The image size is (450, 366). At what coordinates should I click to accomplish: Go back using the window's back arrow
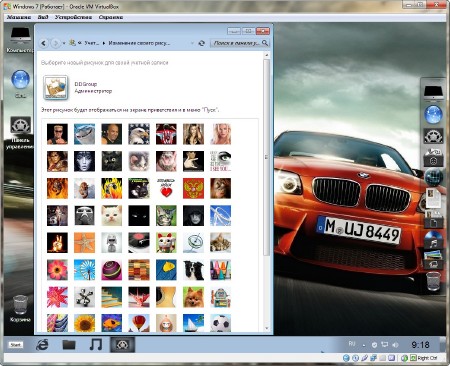click(x=44, y=43)
